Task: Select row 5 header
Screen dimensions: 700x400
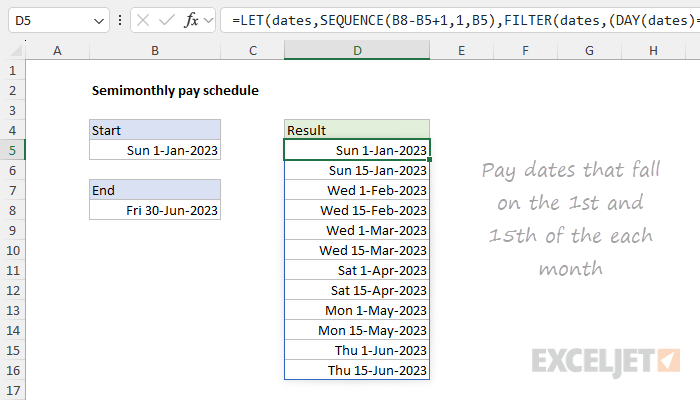Action: point(12,150)
